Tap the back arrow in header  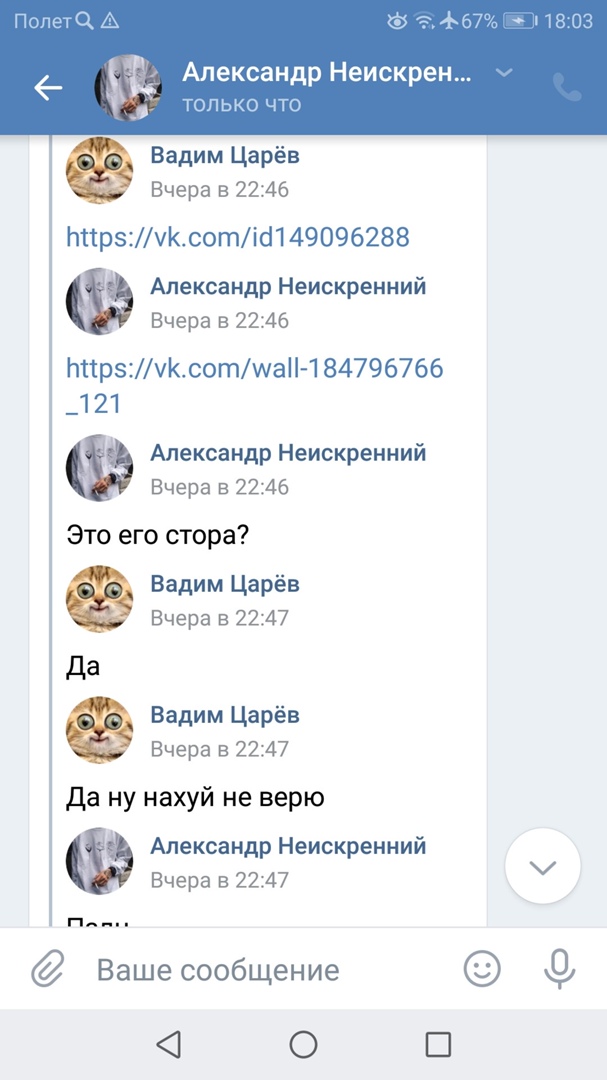(x=48, y=88)
